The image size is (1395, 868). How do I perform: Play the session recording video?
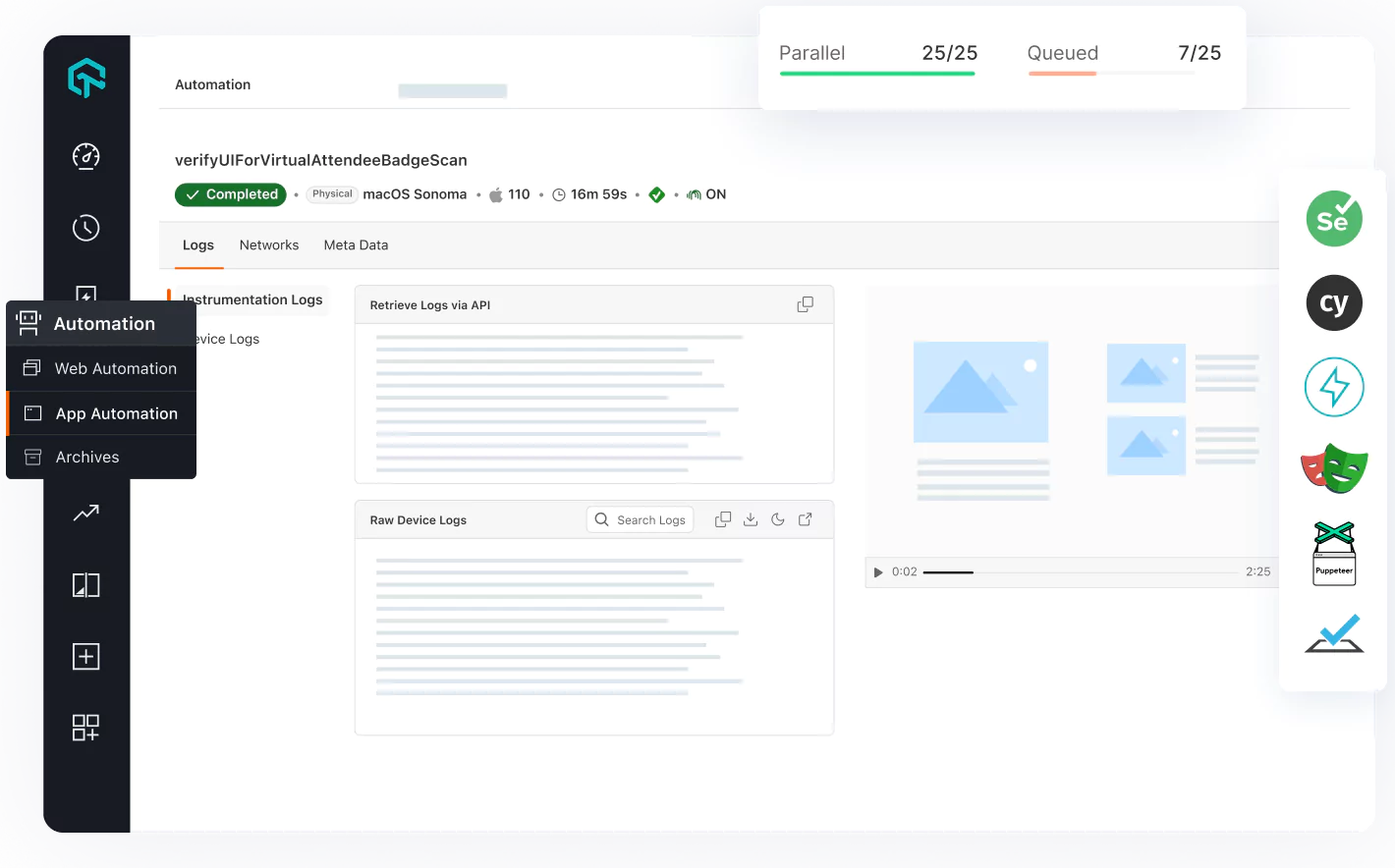(877, 571)
